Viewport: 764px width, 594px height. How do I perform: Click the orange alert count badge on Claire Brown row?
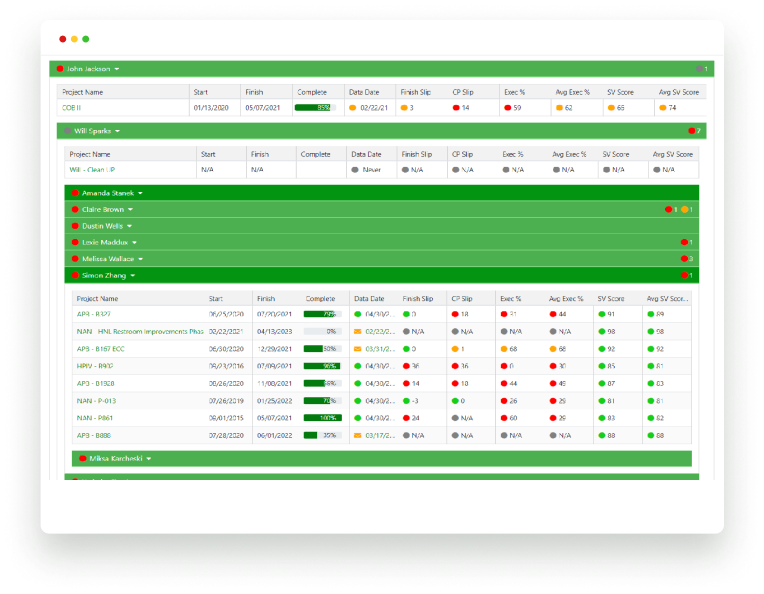684,210
